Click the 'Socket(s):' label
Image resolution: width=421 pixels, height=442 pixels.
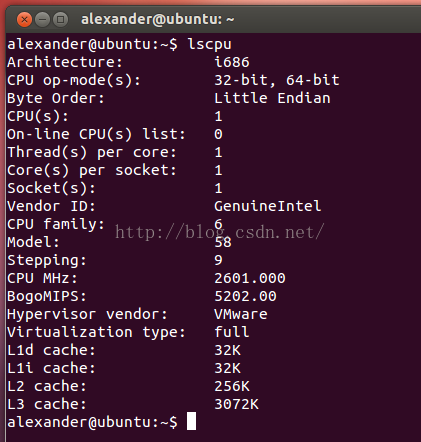pos(51,188)
